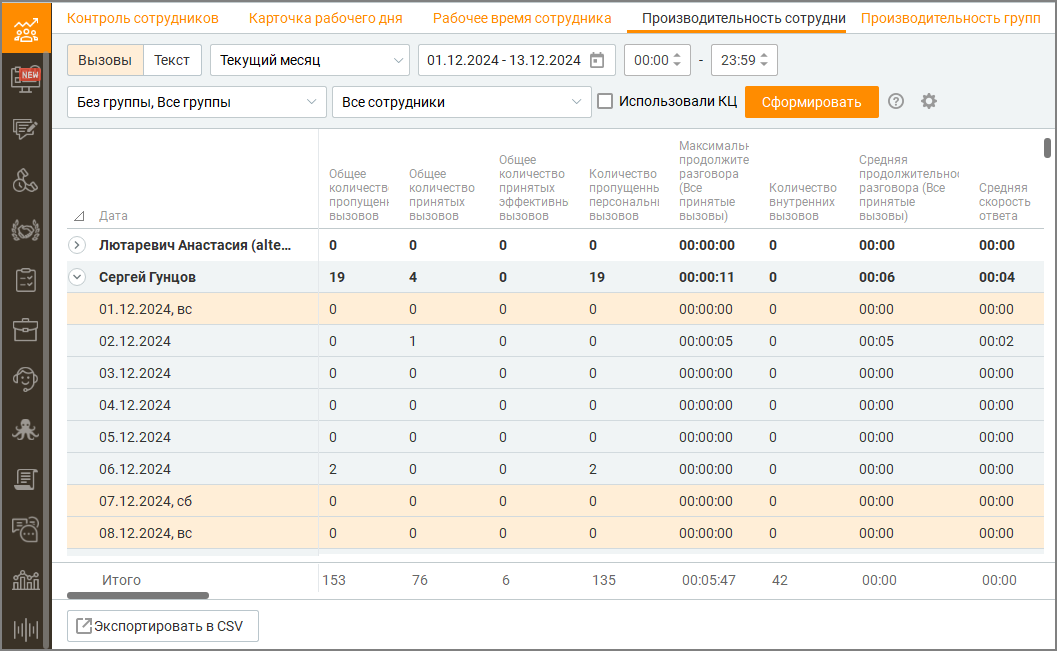Select the 02.12.2024 date row
This screenshot has width=1057, height=651.
coord(555,341)
